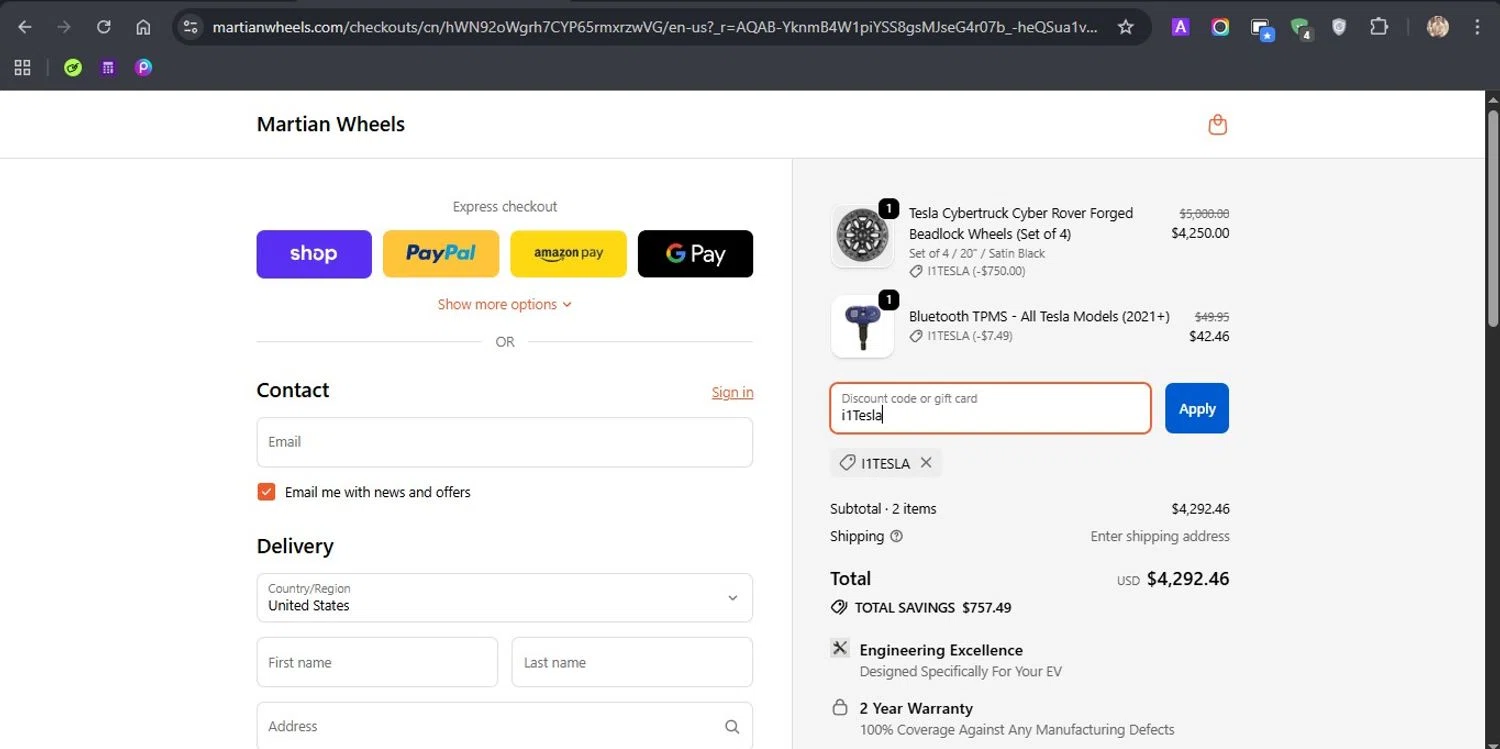This screenshot has height=749, width=1500.
Task: Check out with Amazon Pay
Action: (x=568, y=254)
